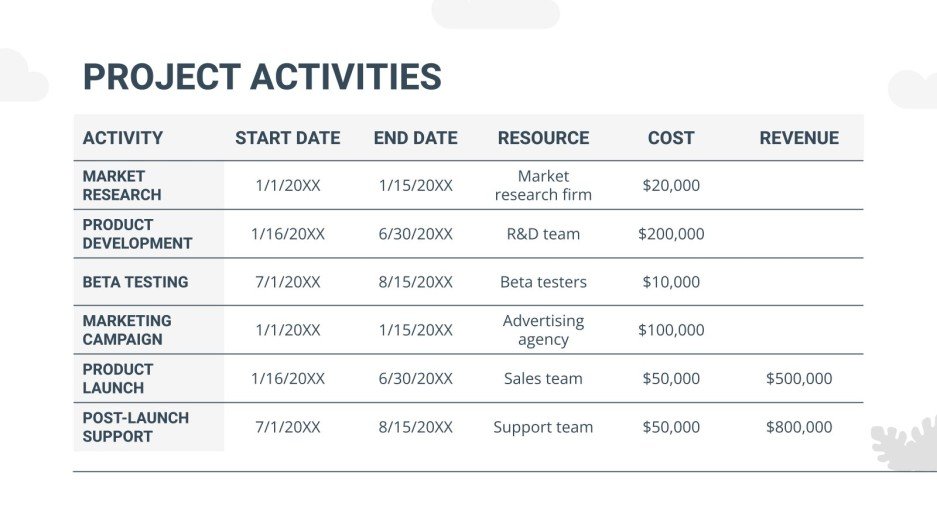Click the Market research firm resource cell
937x527 pixels.
tap(543, 185)
